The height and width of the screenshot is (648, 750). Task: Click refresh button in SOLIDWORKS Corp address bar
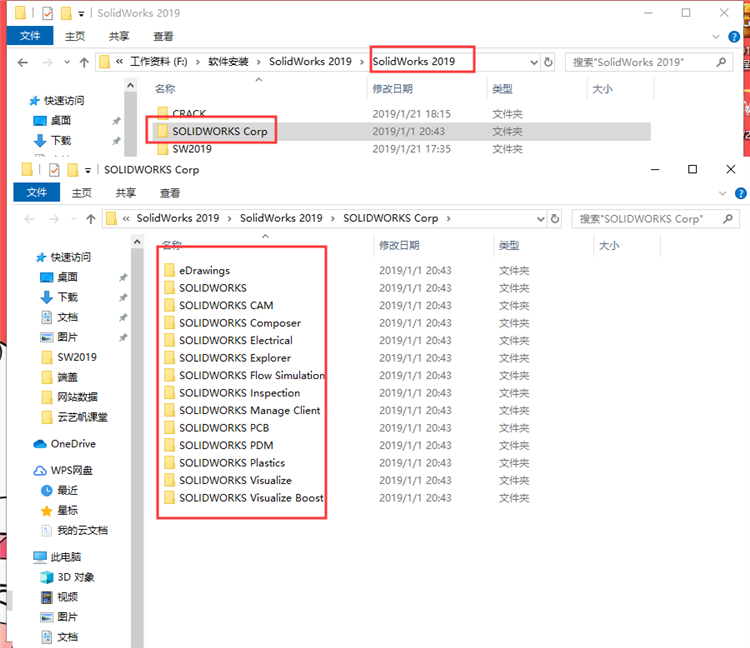pos(555,219)
